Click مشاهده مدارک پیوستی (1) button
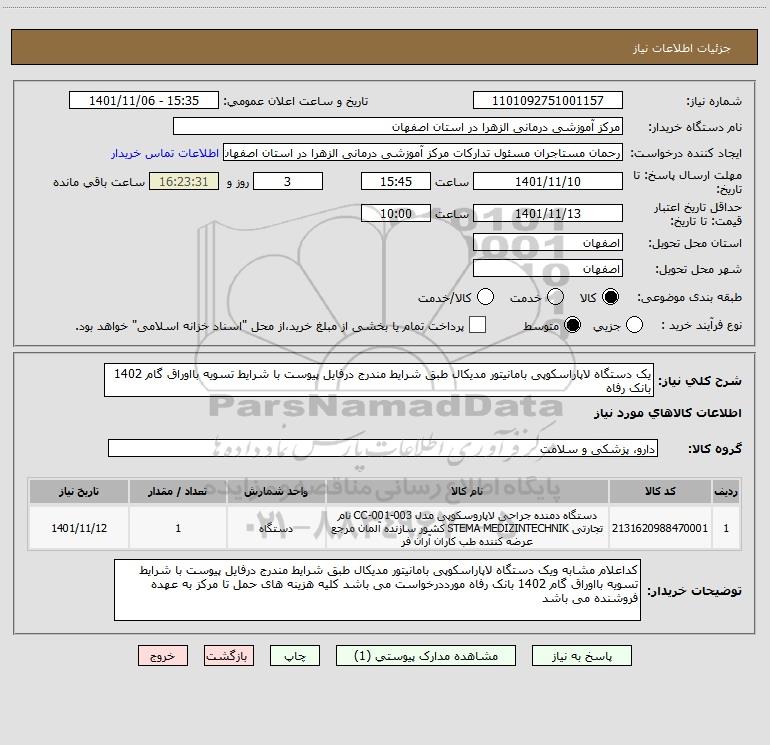Image resolution: width=770 pixels, height=745 pixels. point(426,656)
